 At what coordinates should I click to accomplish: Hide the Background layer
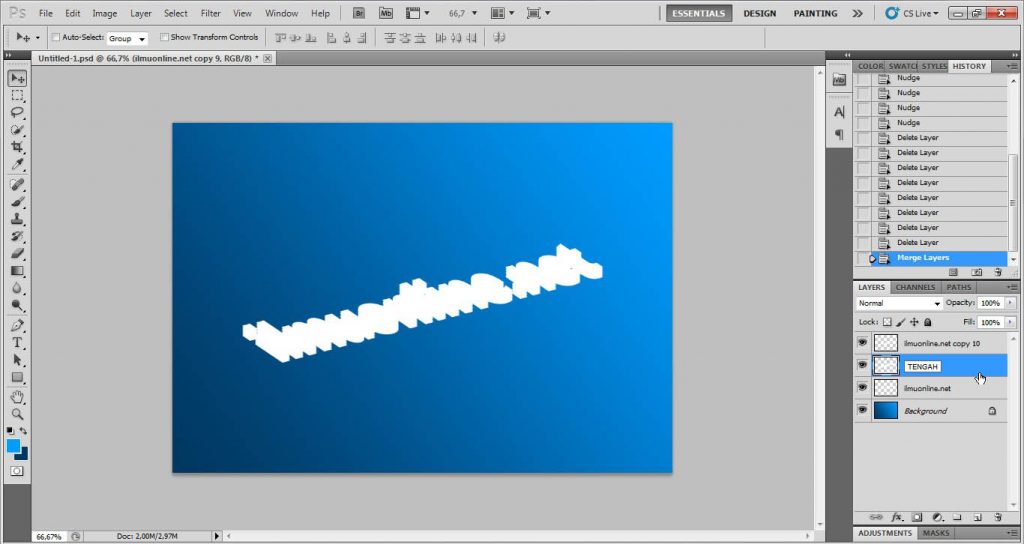862,410
